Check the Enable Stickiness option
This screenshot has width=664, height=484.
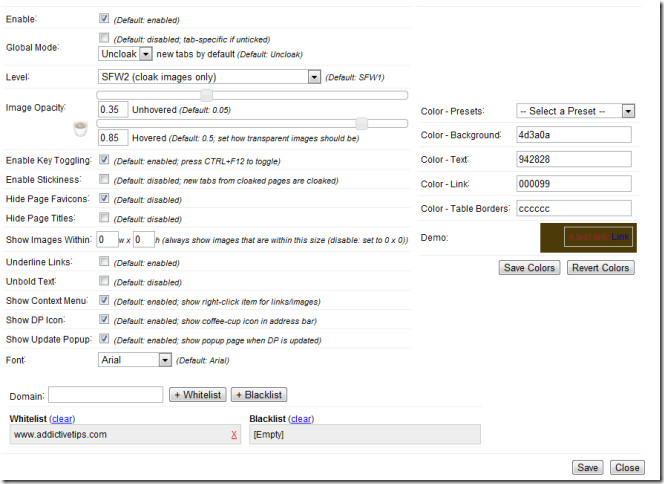[104, 179]
